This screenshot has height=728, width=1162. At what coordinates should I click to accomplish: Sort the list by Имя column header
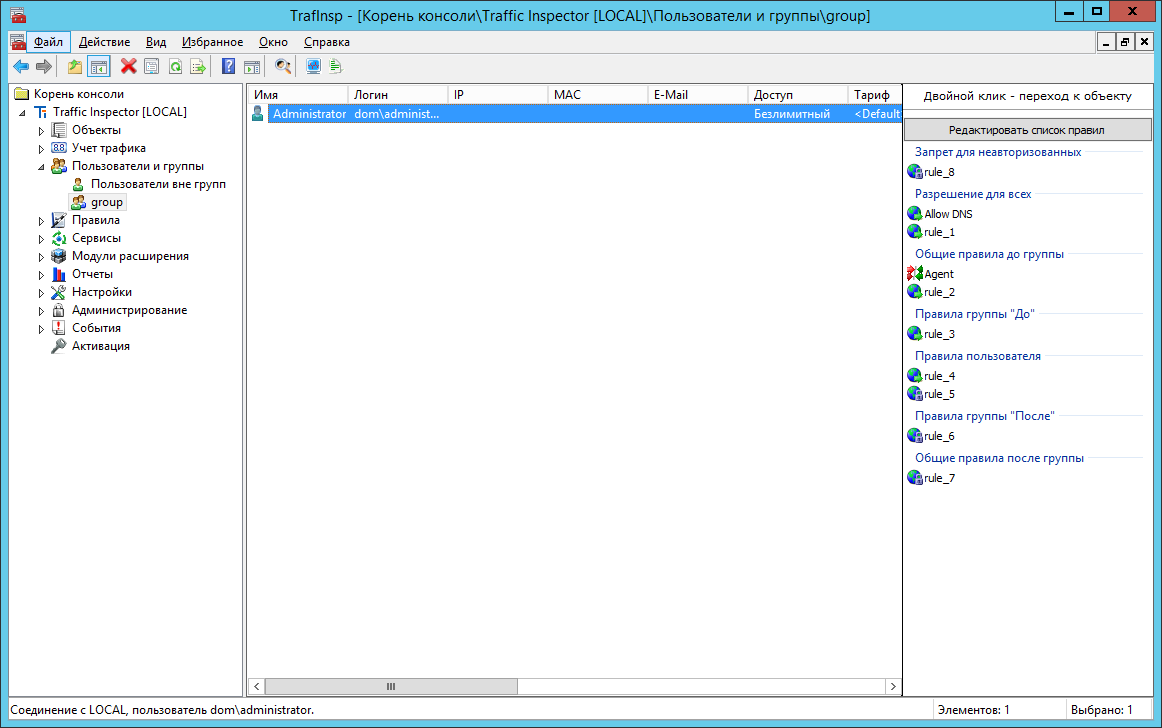(298, 95)
